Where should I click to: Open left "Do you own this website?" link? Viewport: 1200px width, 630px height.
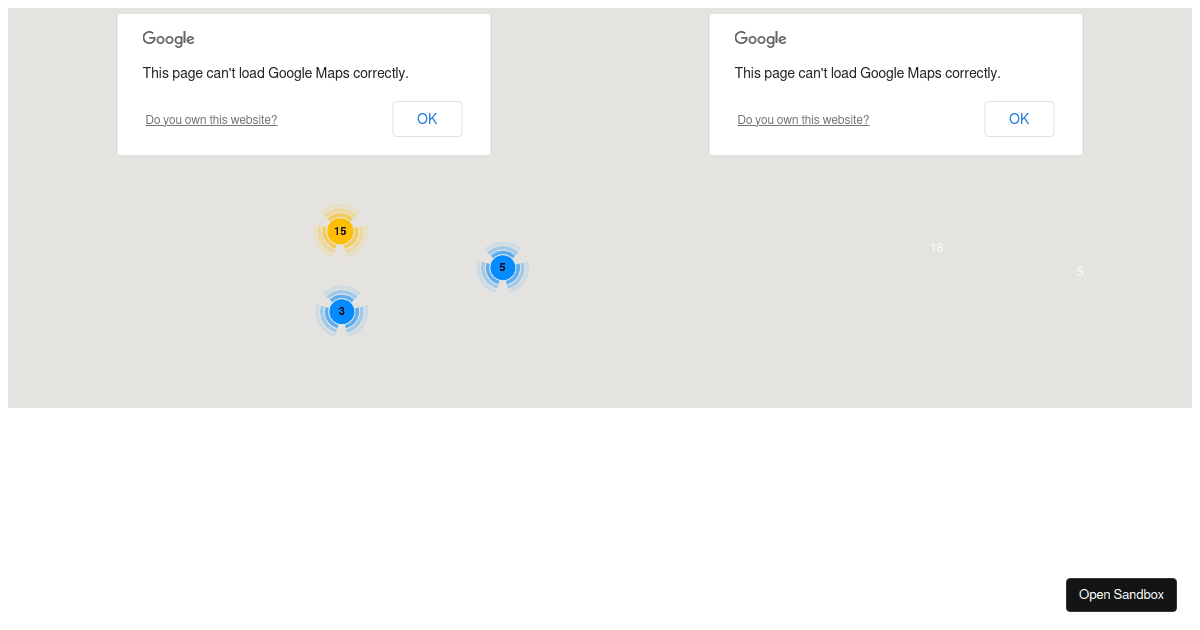[211, 120]
